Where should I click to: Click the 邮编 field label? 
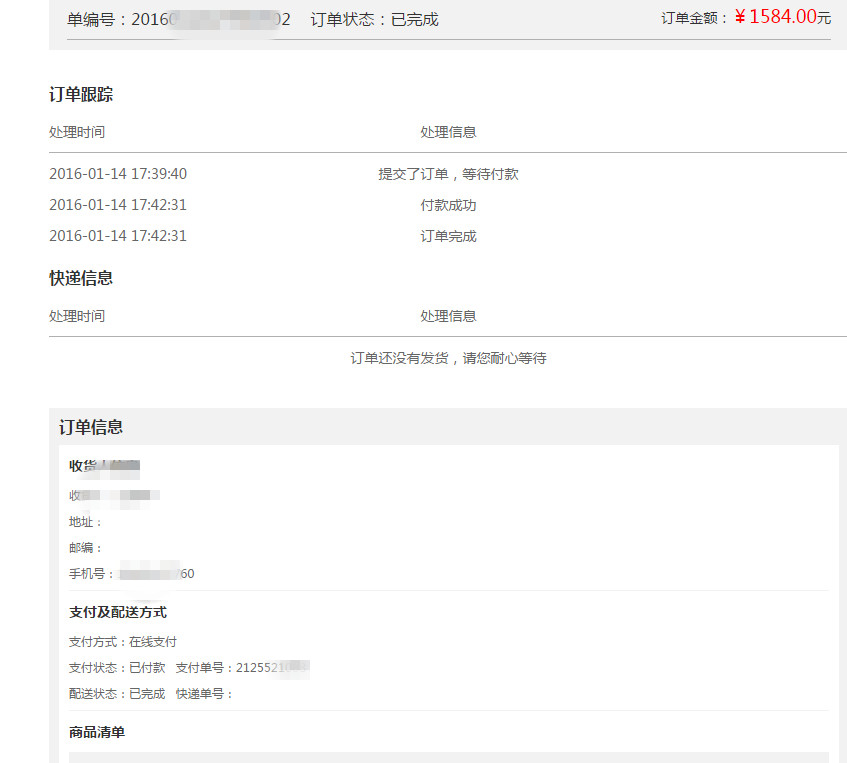pyautogui.click(x=85, y=548)
